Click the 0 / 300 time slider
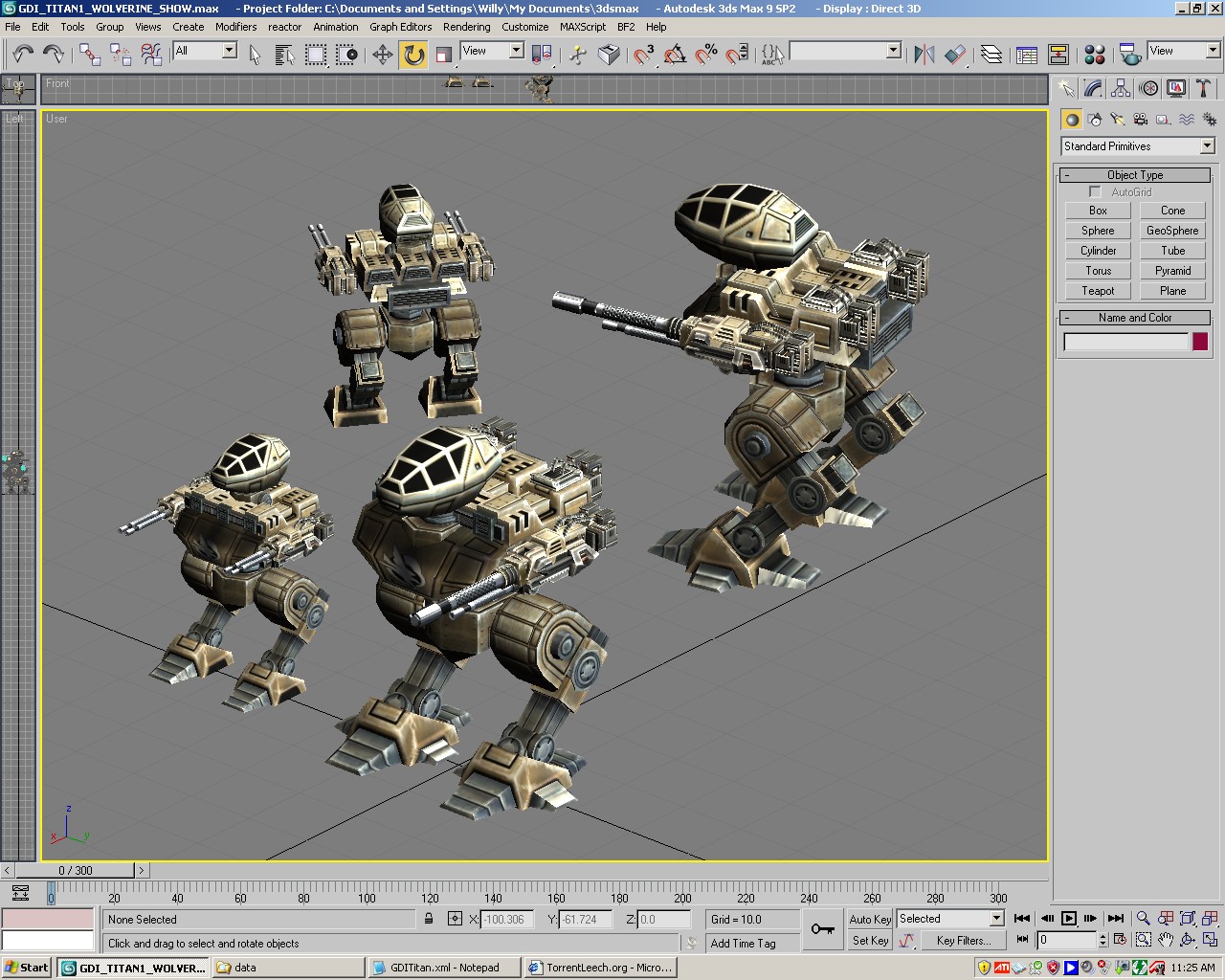Screen dimensions: 1225x980 click(x=76, y=871)
